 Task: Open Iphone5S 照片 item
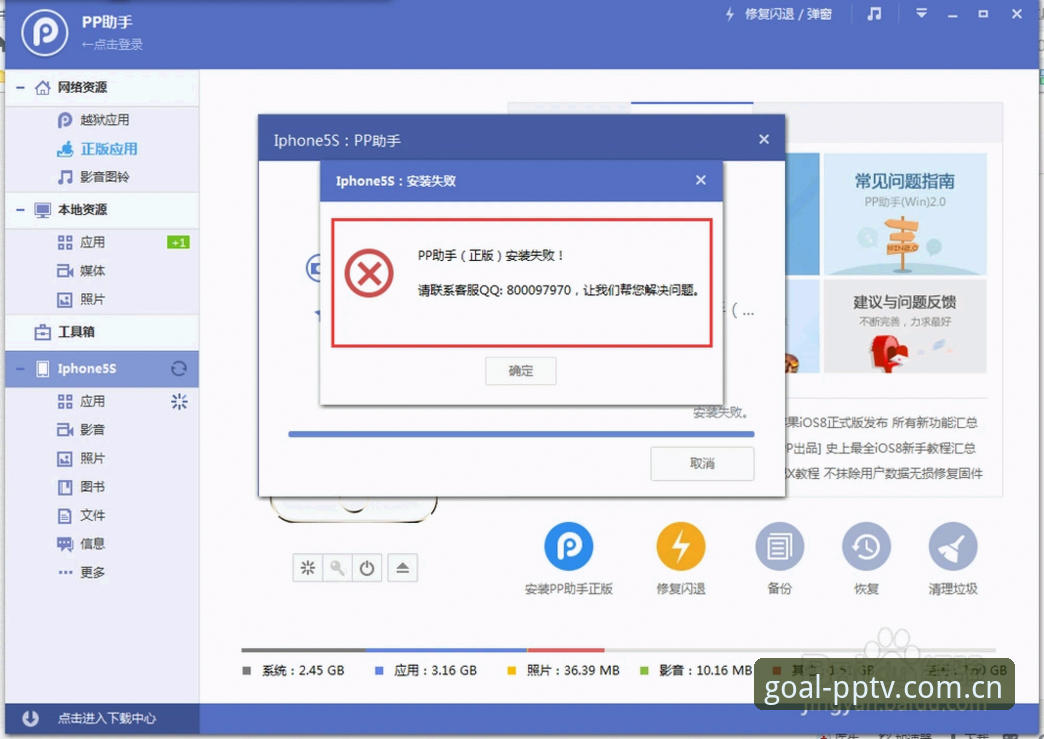click(x=81, y=458)
